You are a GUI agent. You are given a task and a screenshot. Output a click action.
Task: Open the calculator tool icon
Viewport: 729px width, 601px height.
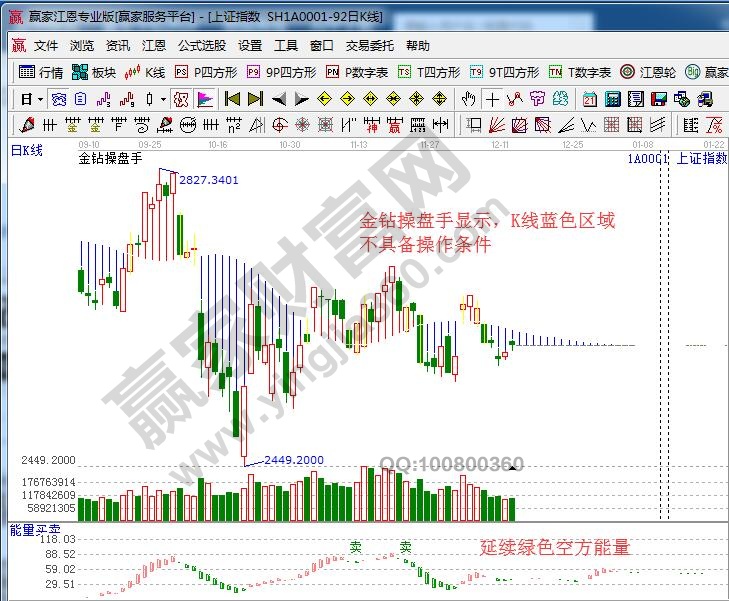(611, 99)
